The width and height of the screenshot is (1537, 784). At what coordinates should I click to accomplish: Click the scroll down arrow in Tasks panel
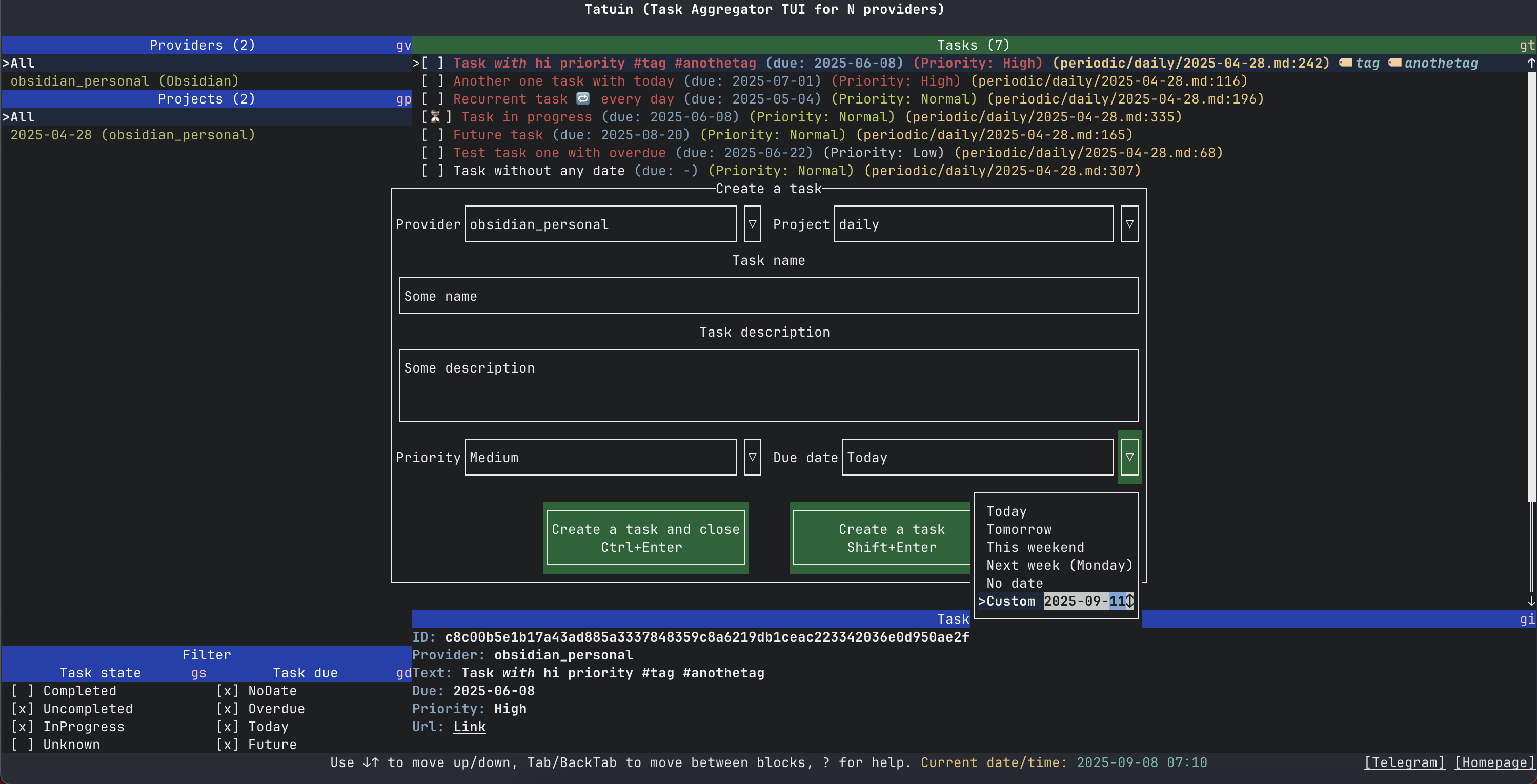click(x=1531, y=601)
